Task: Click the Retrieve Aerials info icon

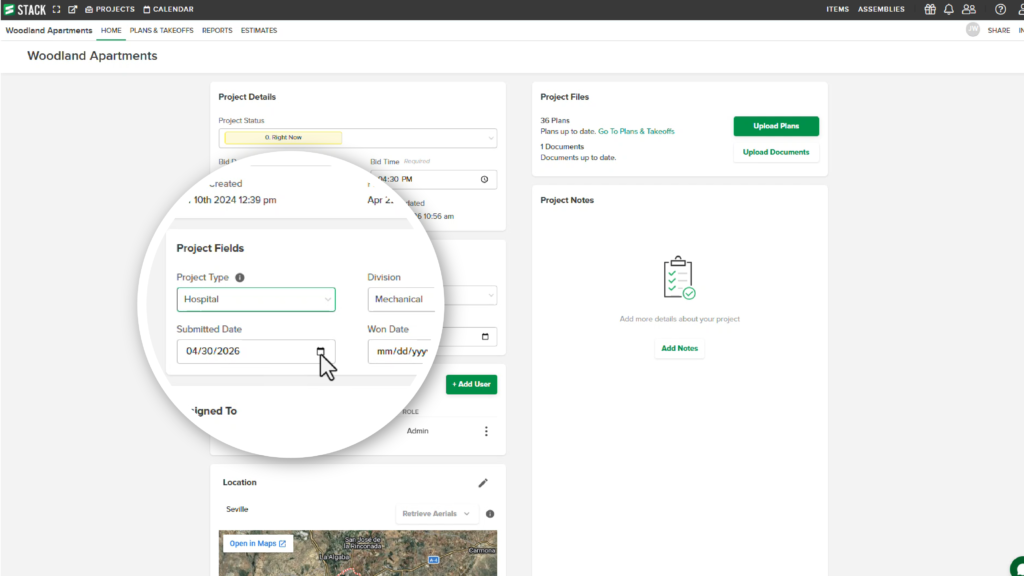Action: click(490, 514)
